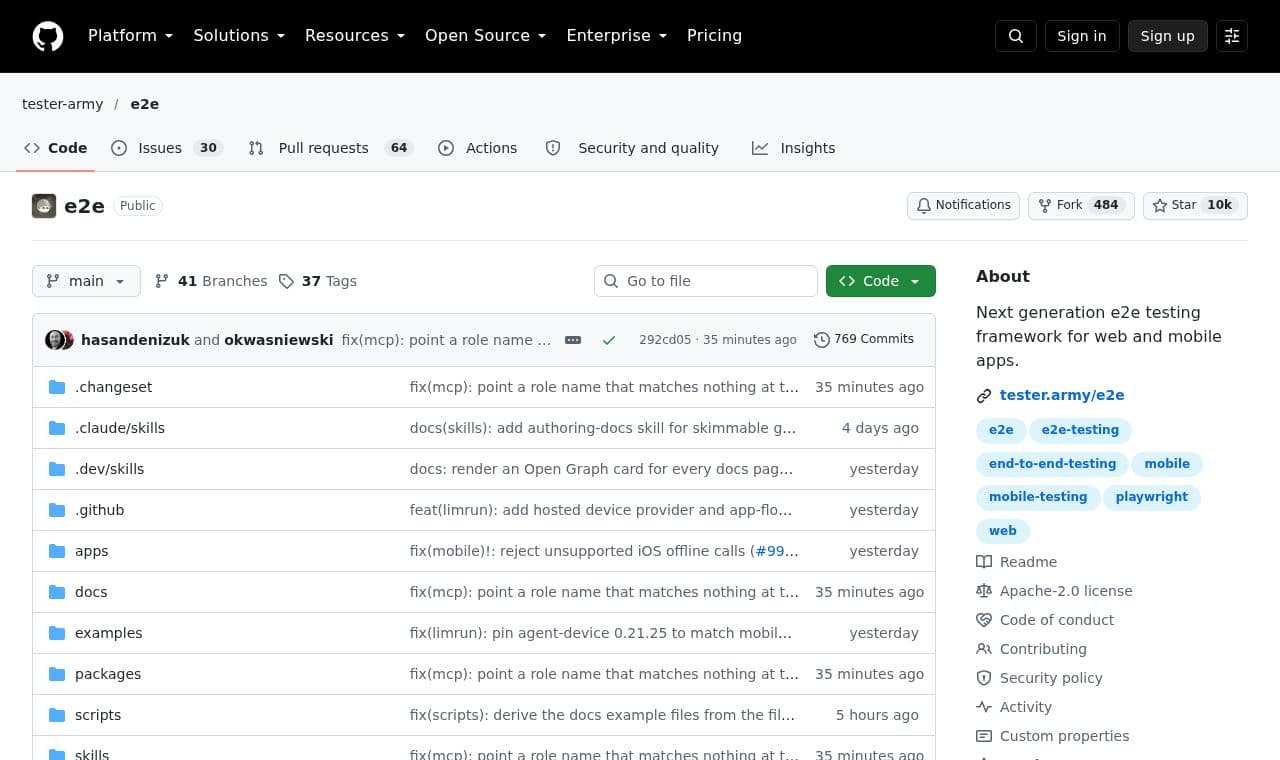Expand the Enterprise menu
This screenshot has width=1280, height=760.
click(x=617, y=36)
